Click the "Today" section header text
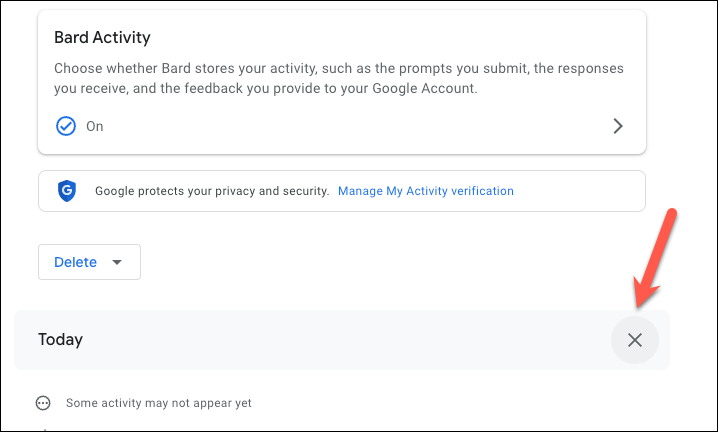The height and width of the screenshot is (432, 718). [60, 340]
